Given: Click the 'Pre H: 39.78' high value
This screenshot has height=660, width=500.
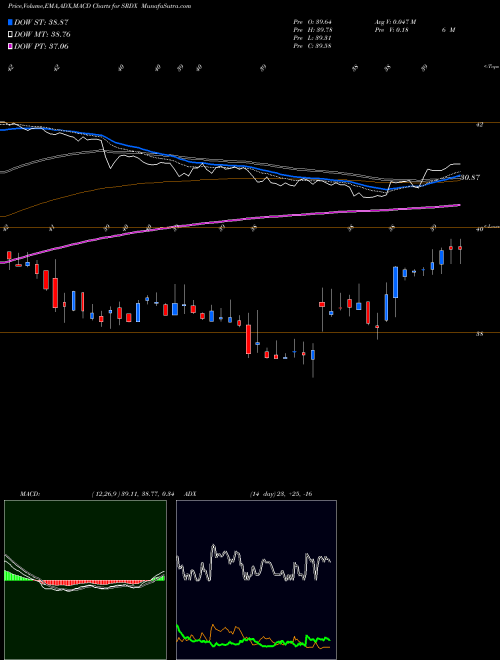Looking at the screenshot, I should [312, 30].
